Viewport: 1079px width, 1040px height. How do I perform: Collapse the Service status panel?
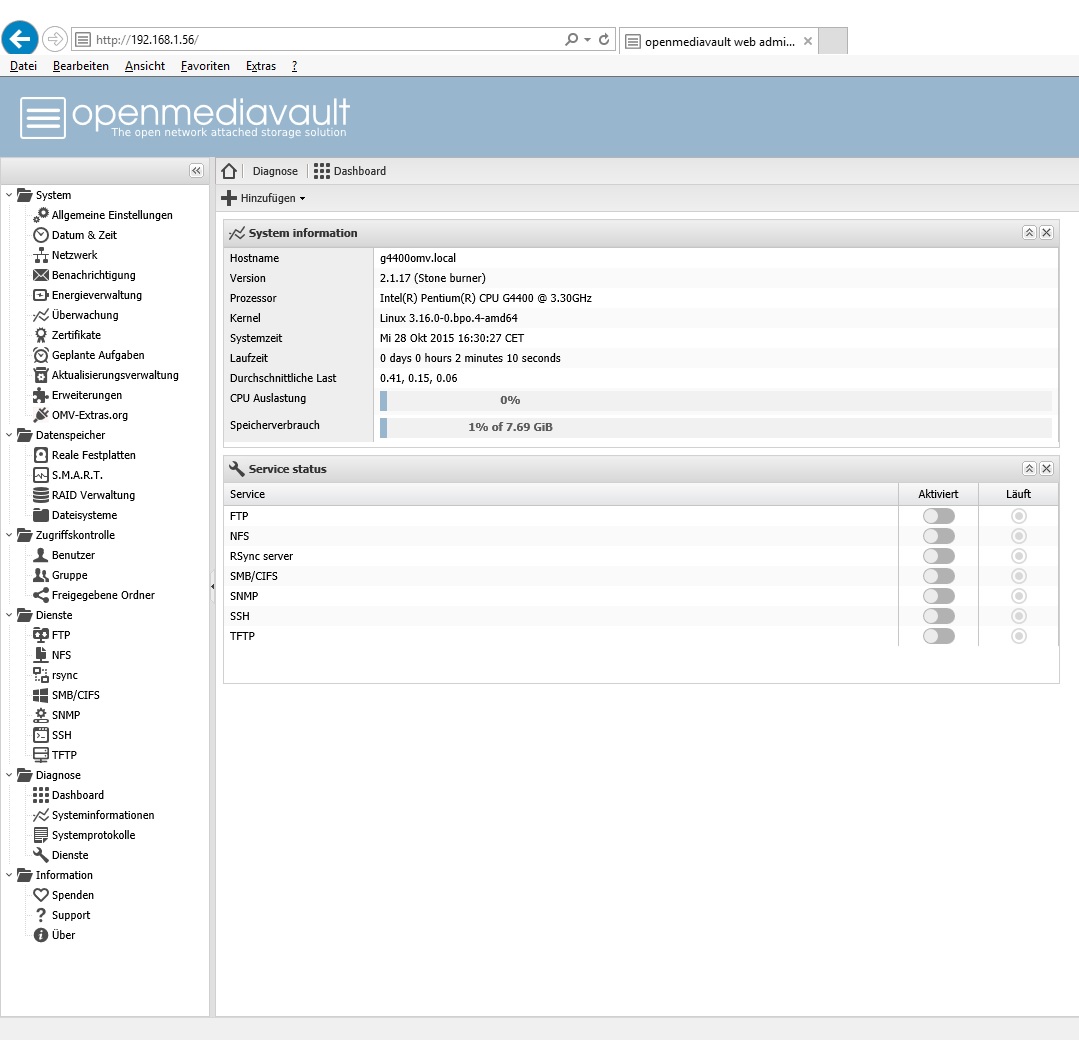(1029, 469)
